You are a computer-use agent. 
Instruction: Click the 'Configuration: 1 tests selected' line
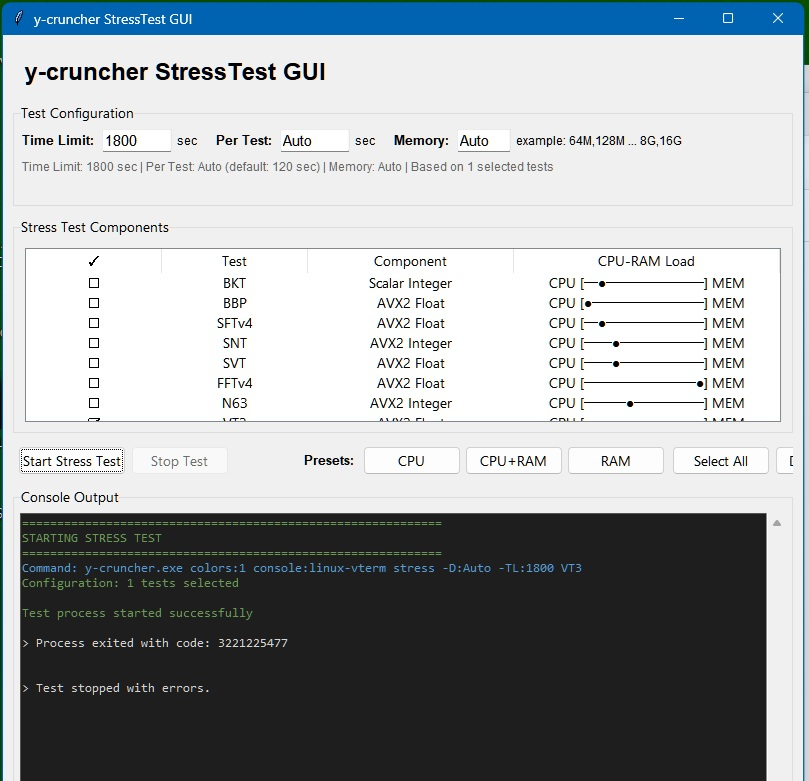point(130,583)
